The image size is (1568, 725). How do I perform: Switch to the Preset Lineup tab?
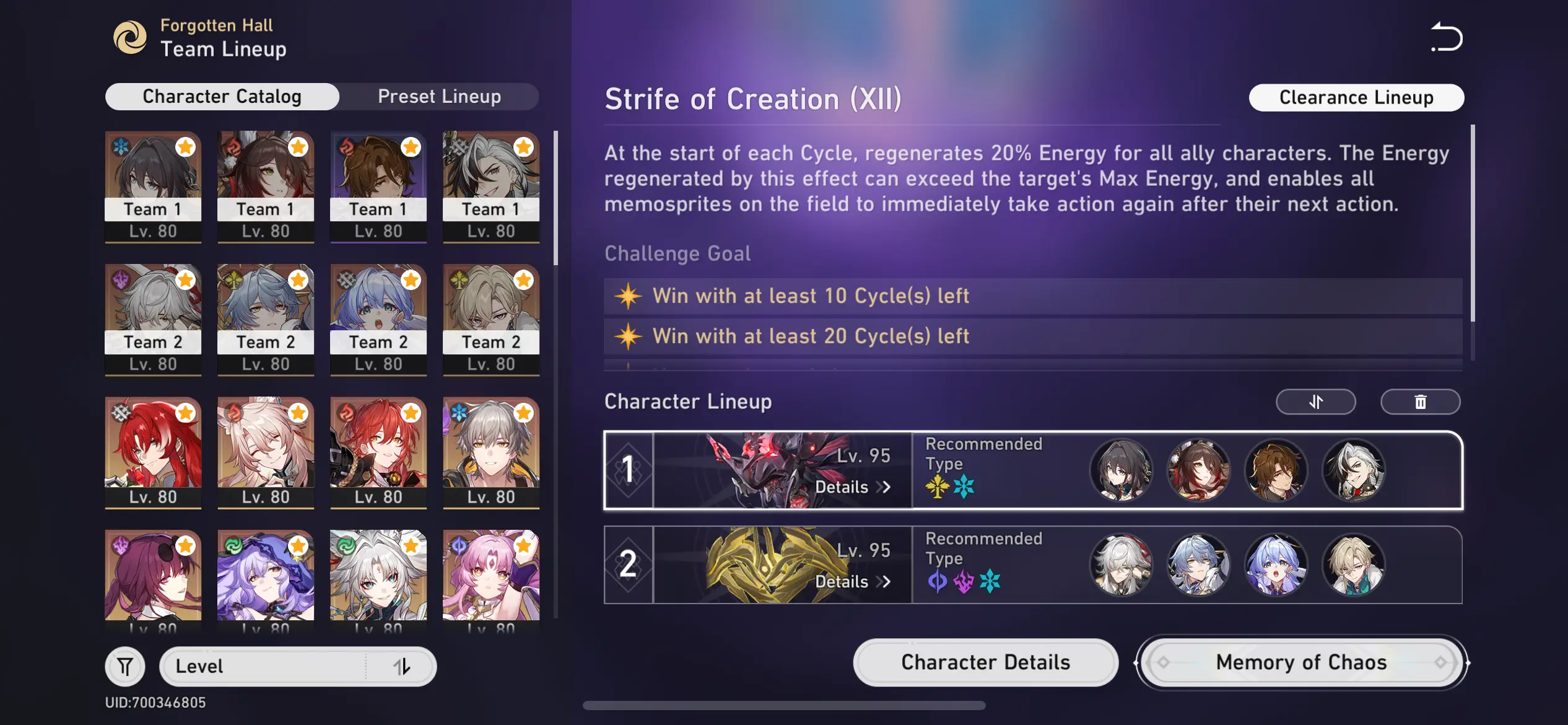click(x=440, y=97)
